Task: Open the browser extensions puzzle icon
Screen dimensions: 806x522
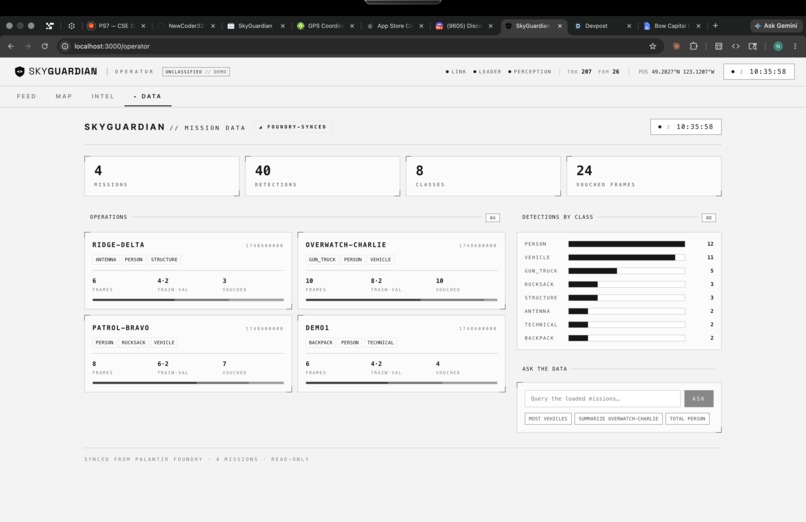Action: [x=693, y=46]
